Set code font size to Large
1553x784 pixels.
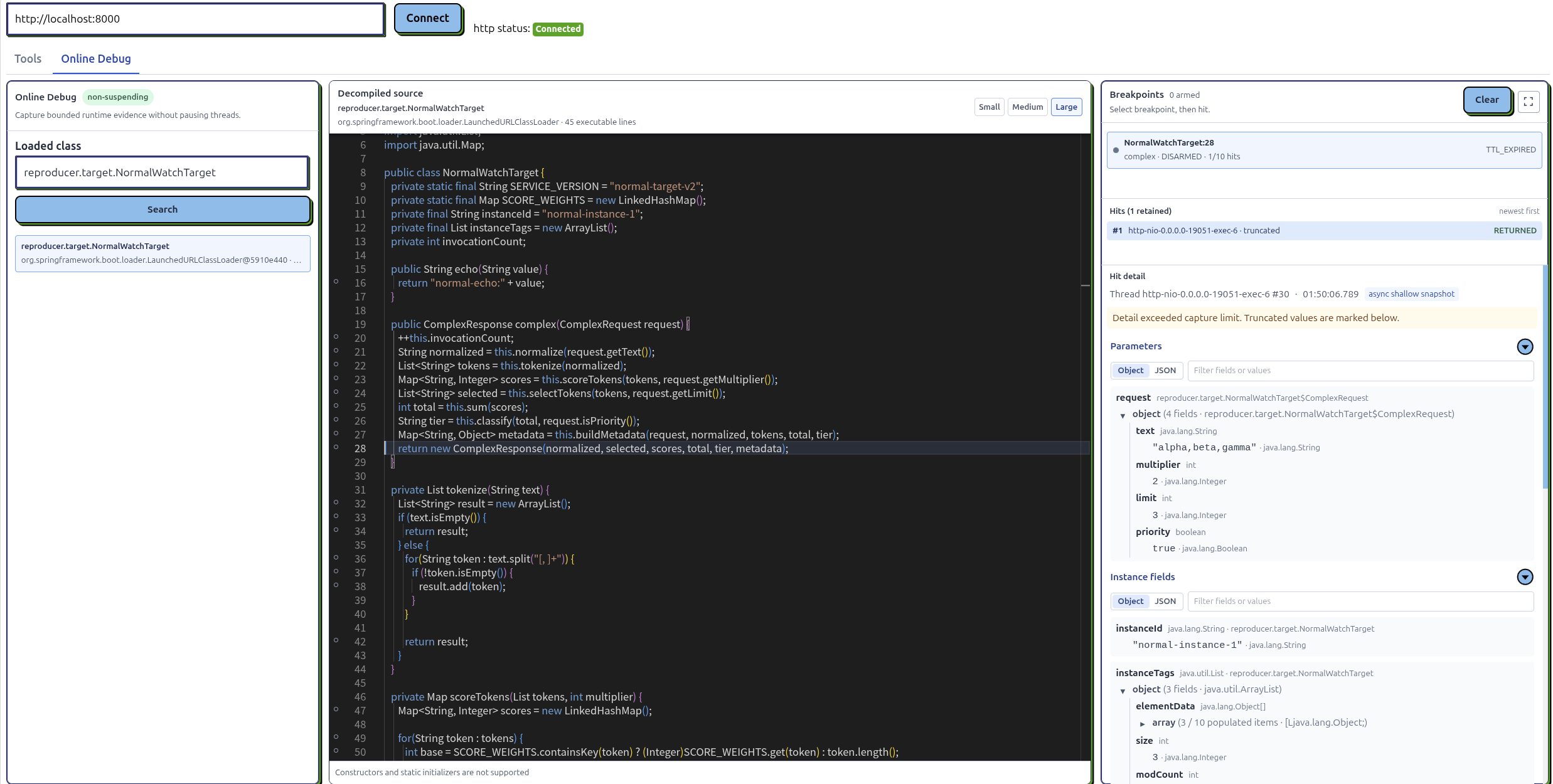point(1066,107)
